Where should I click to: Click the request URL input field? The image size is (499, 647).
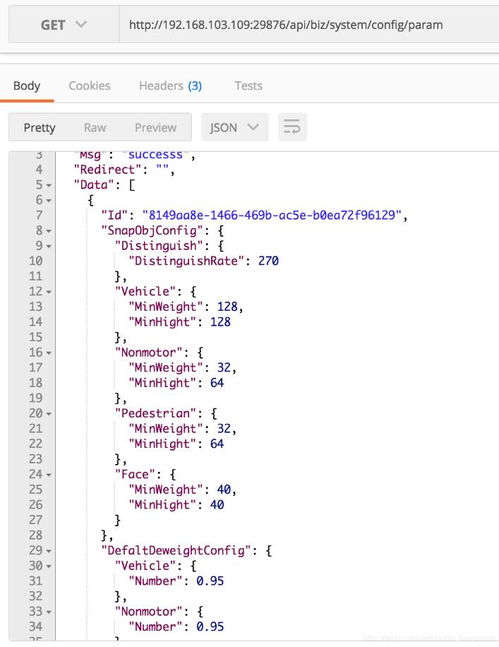[x=309, y=25]
